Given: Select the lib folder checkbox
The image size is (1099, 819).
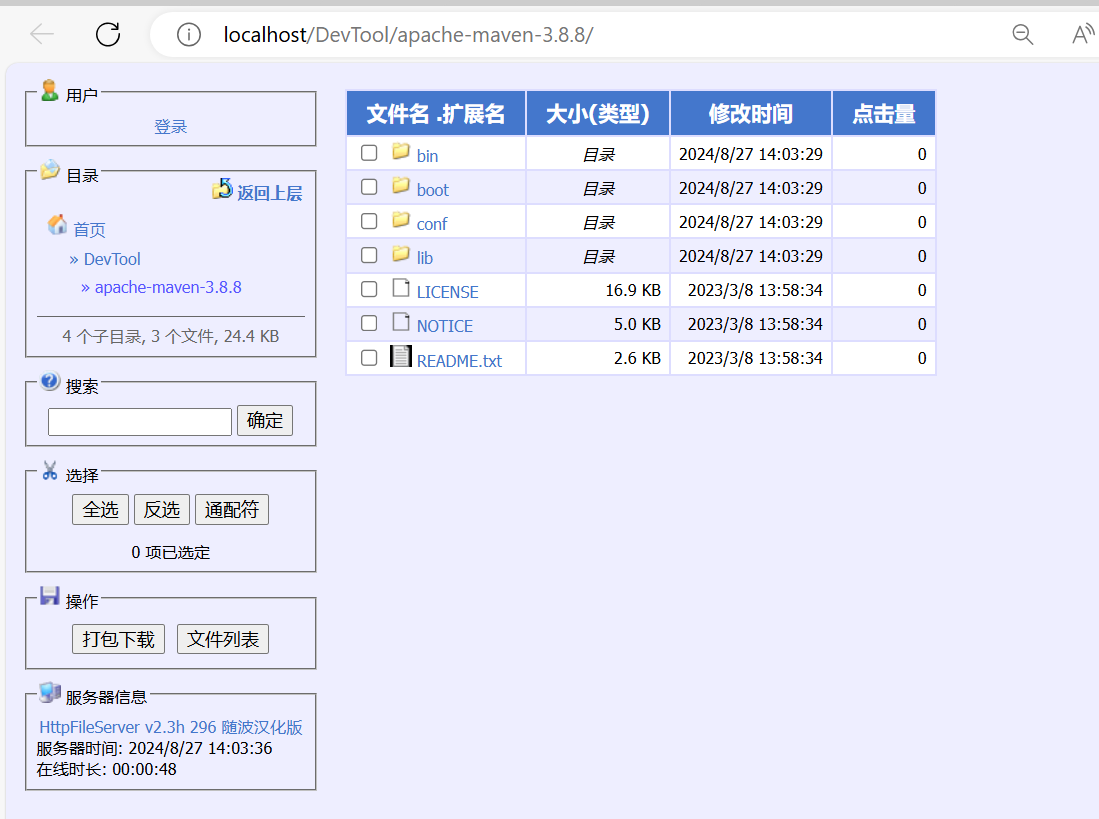Looking at the screenshot, I should pyautogui.click(x=369, y=255).
